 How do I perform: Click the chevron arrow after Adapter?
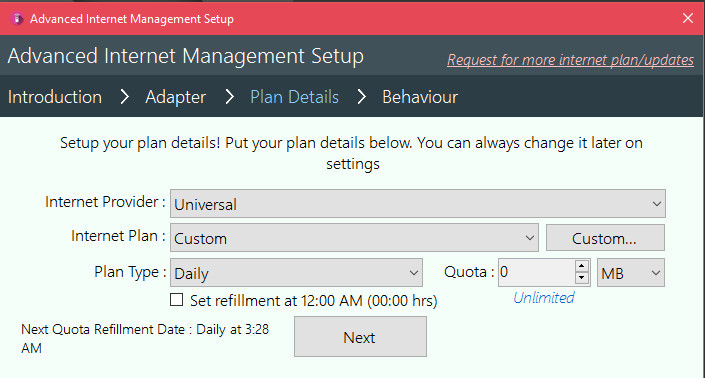point(229,97)
